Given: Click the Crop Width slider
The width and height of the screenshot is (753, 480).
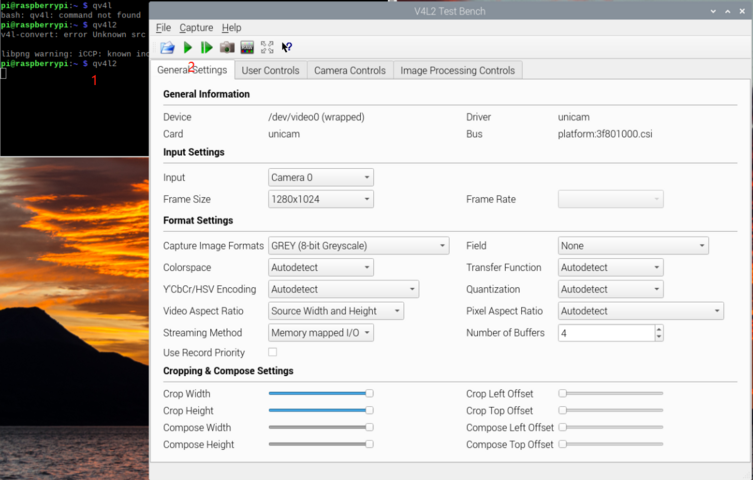Looking at the screenshot, I should 320,394.
